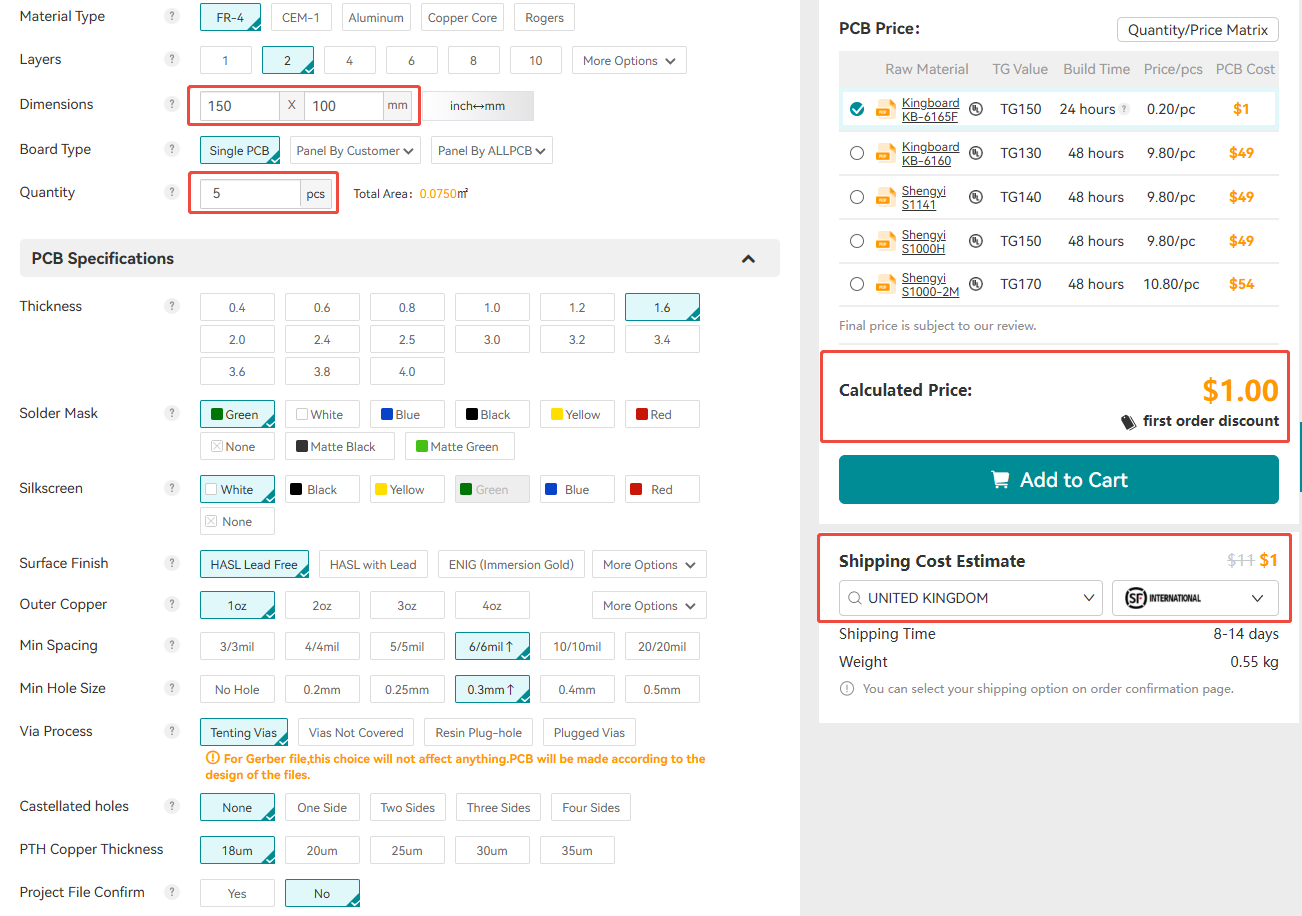1302x916 pixels.
Task: Select Shengyi S1141 radio button
Action: point(857,197)
